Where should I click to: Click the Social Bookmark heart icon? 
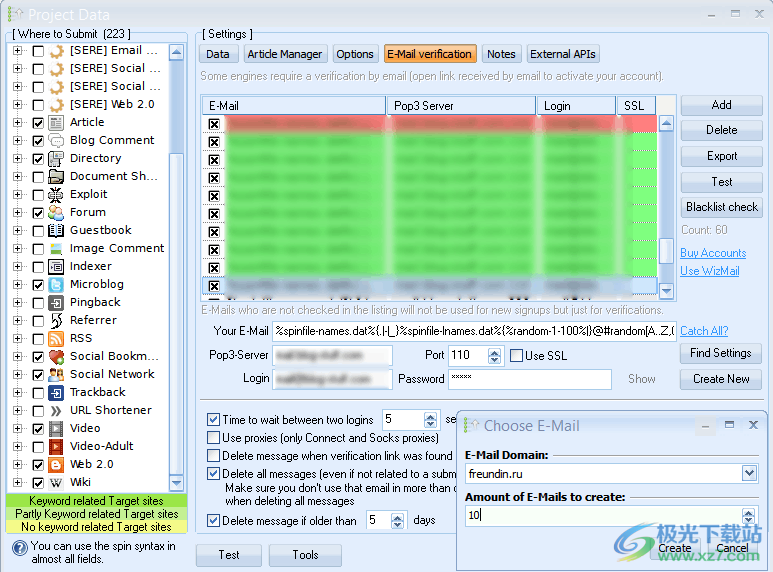point(56,357)
